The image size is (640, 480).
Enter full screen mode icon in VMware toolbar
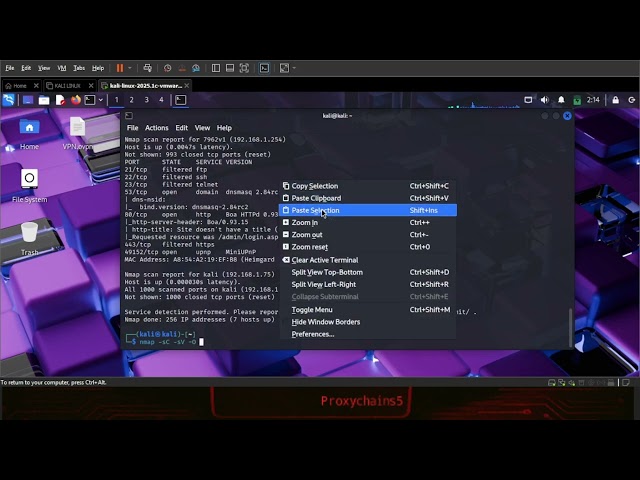[244, 68]
